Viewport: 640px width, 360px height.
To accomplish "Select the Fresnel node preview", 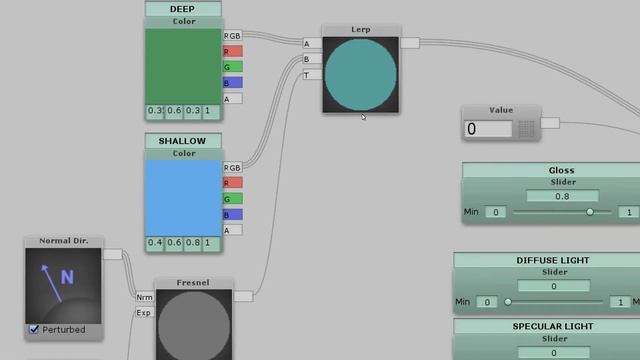I will pyautogui.click(x=194, y=325).
